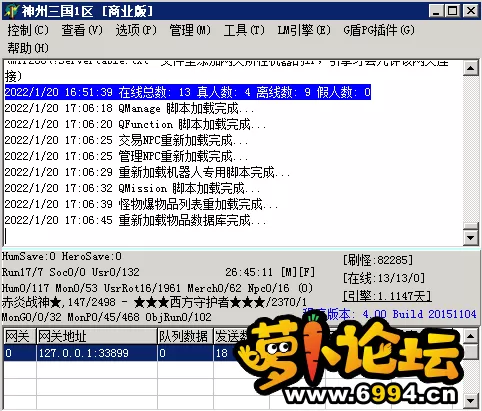The image size is (482, 411).
Task: Open the 控制(C) menu
Action: point(28,30)
